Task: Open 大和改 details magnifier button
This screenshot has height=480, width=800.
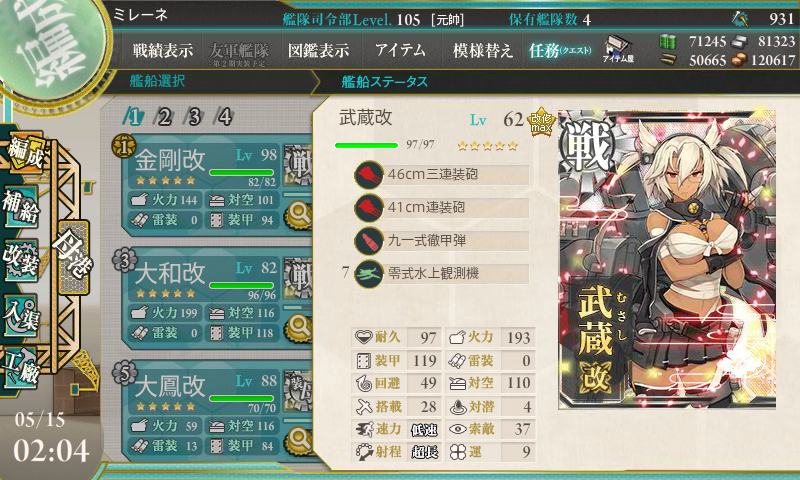Action: tap(299, 327)
